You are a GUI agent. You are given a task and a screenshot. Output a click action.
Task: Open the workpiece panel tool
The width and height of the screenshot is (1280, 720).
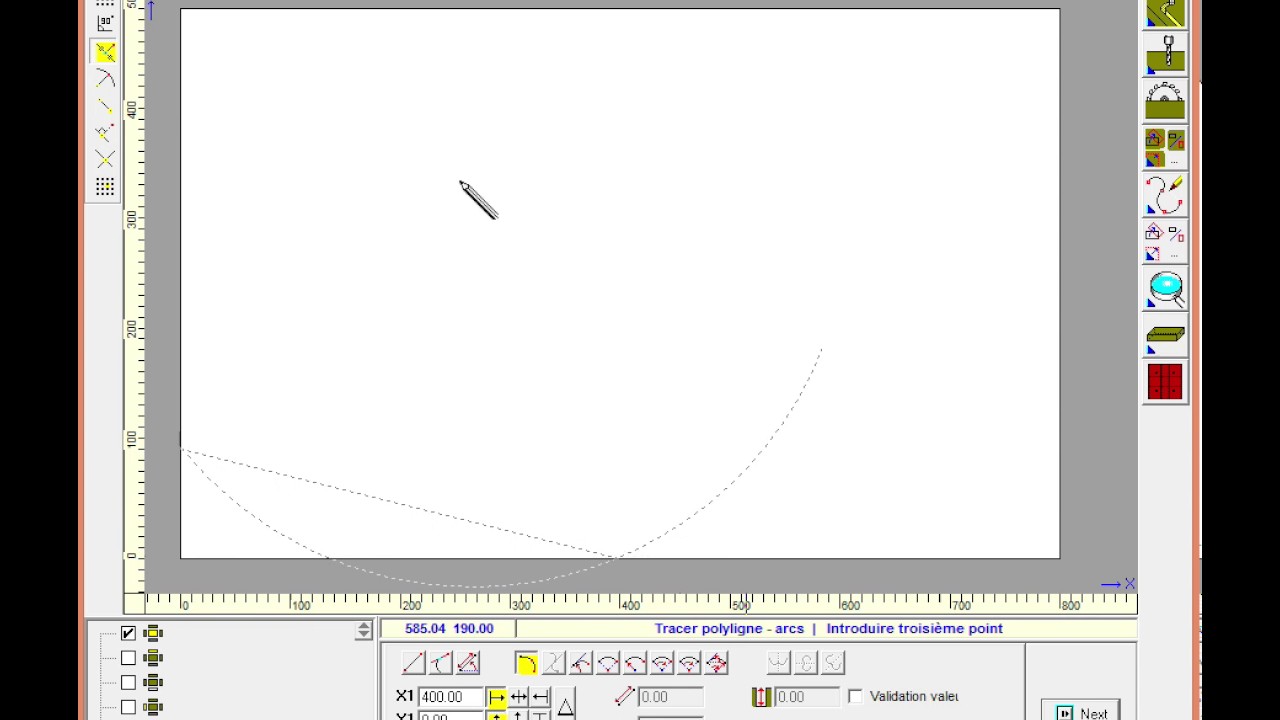[x=1165, y=337]
